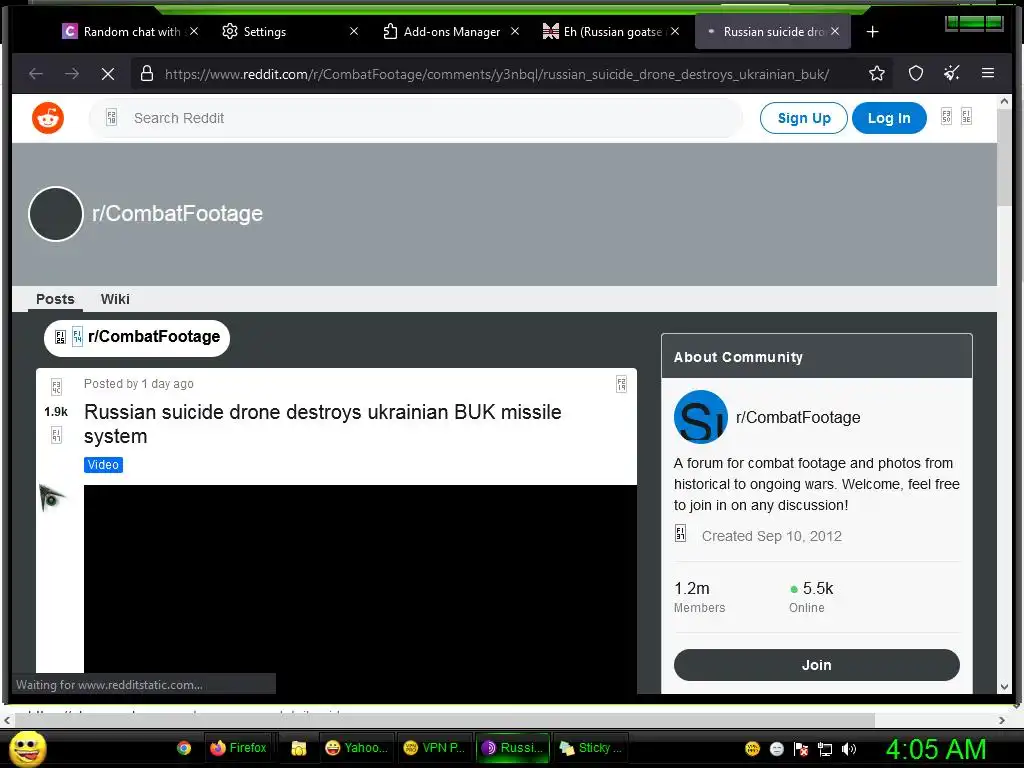
Task: Click the site lock padlock icon
Action: coord(147,74)
